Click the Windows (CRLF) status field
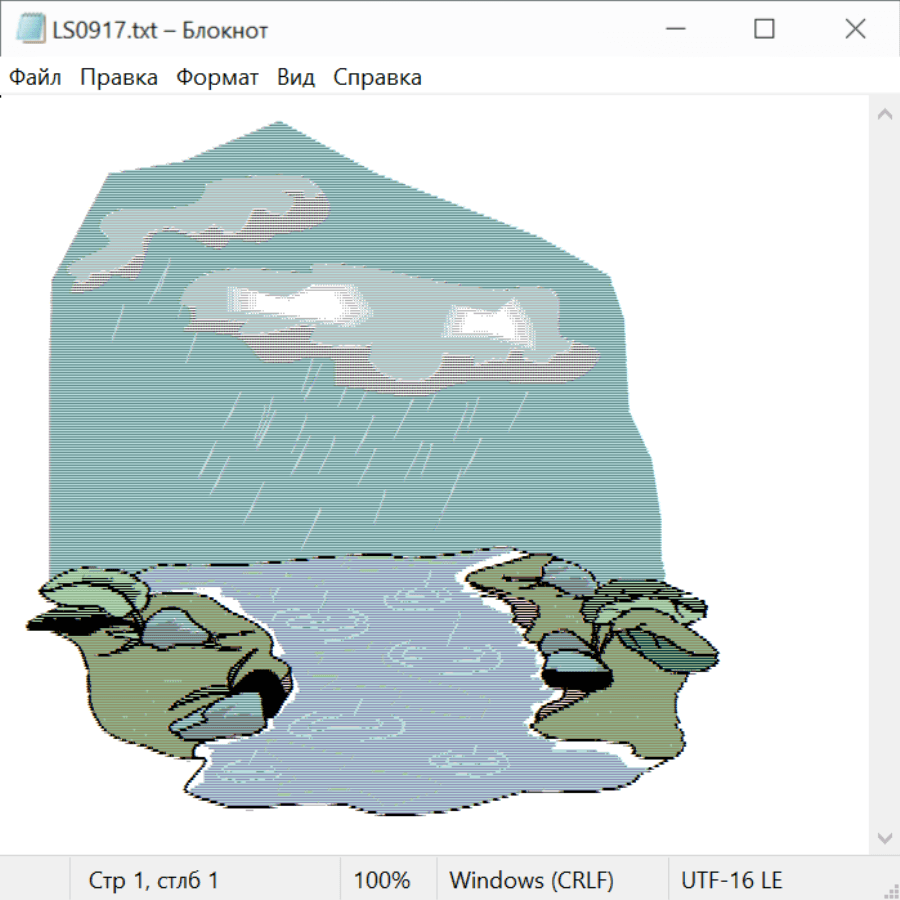 click(531, 881)
